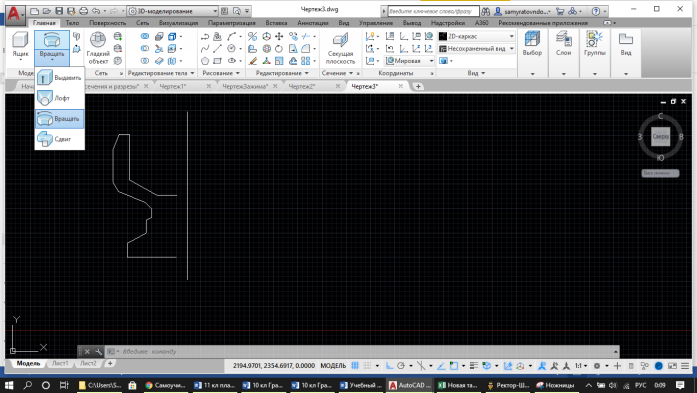Expand the Сечение panel
This screenshot has width=697, height=393.
coord(337,73)
